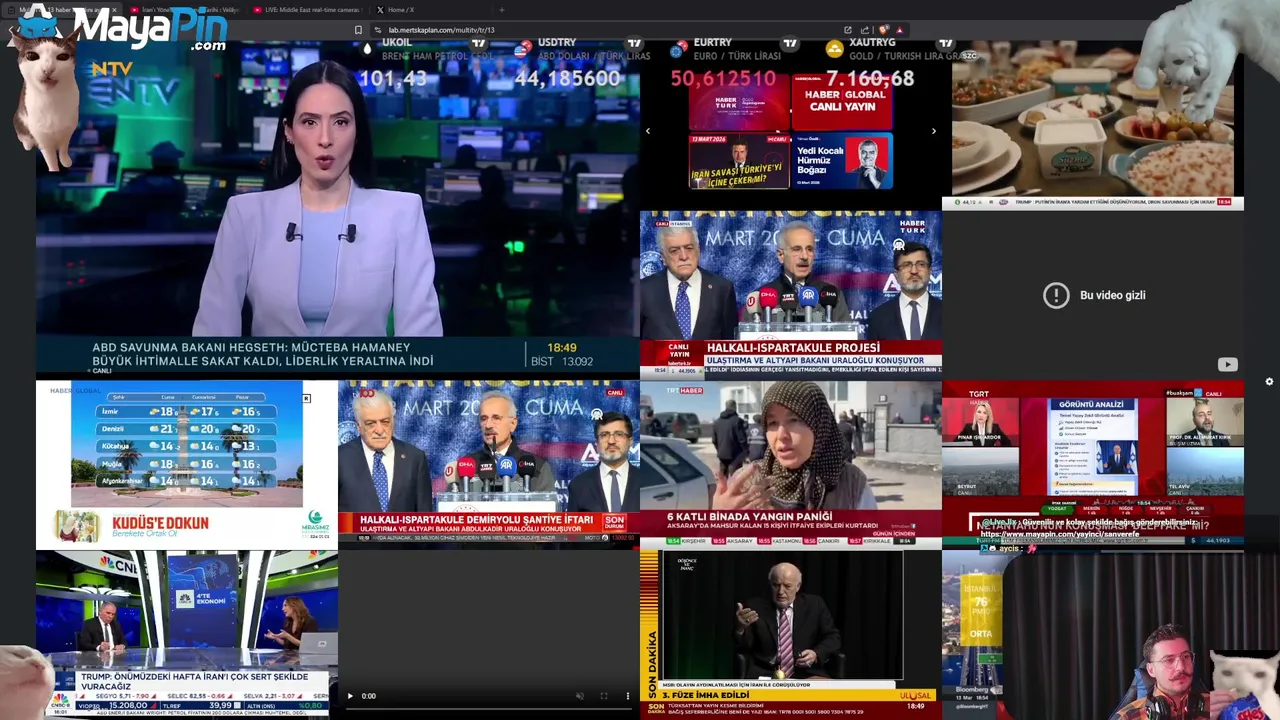Screen dimensions: 1280x720
Task: Open more options on empty video player
Action: click(x=628, y=696)
